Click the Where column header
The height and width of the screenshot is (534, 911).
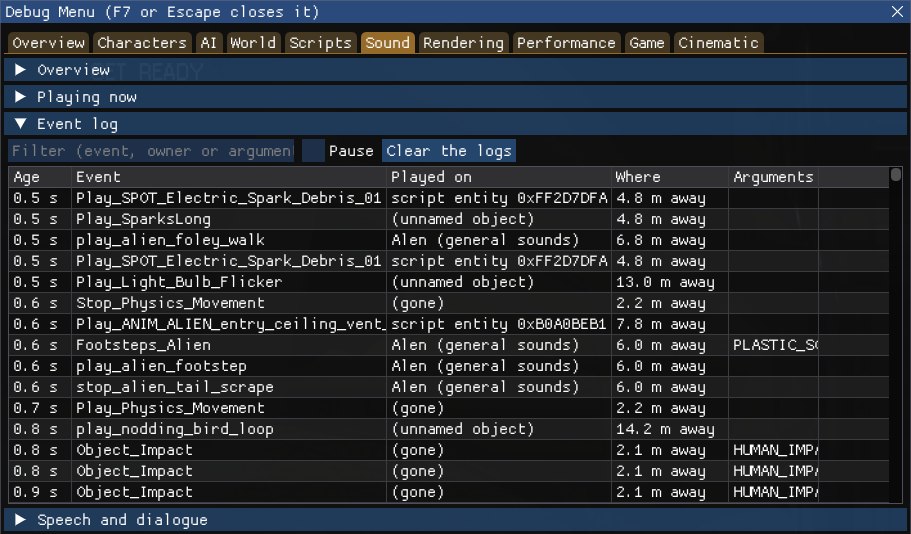pyautogui.click(x=670, y=177)
